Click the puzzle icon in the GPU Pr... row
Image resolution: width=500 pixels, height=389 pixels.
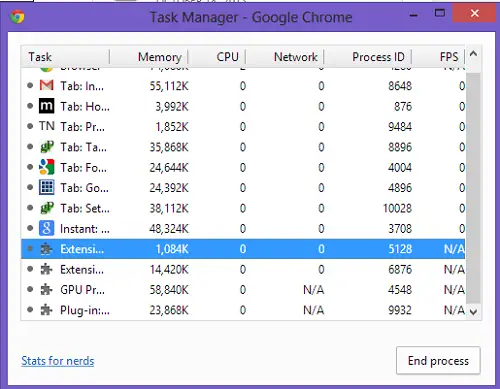click(46, 290)
